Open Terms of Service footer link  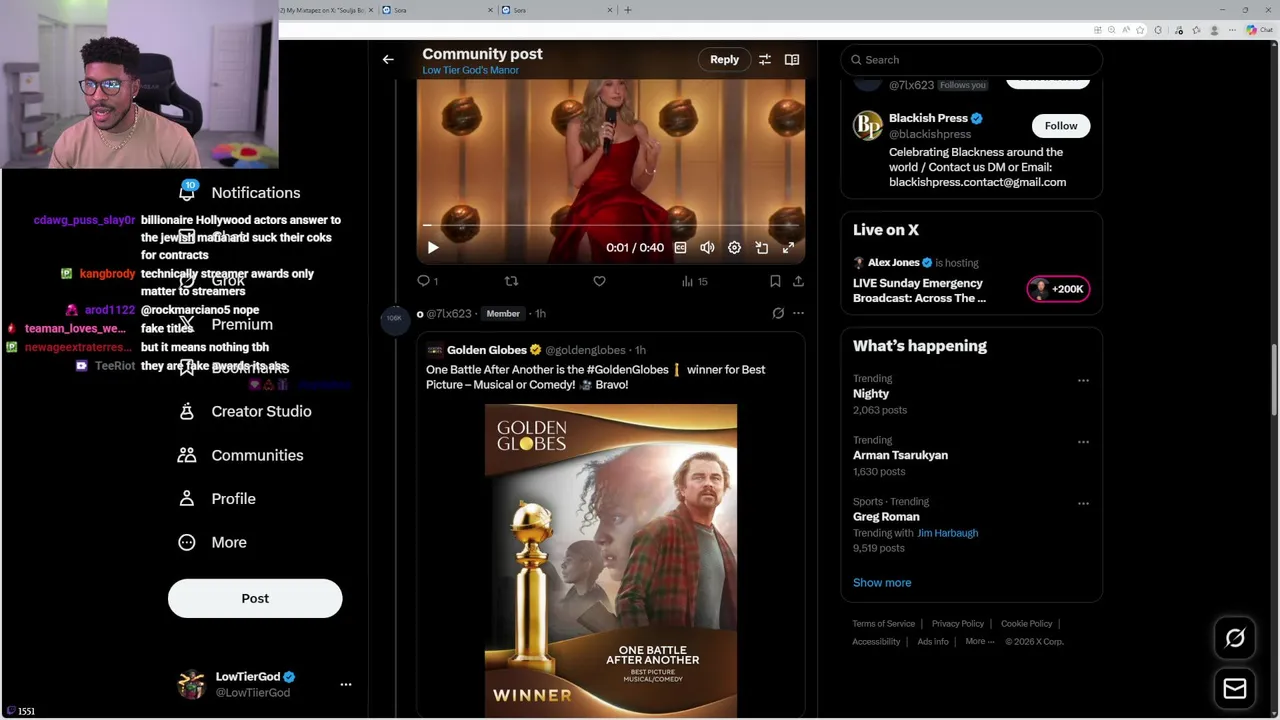click(x=883, y=624)
